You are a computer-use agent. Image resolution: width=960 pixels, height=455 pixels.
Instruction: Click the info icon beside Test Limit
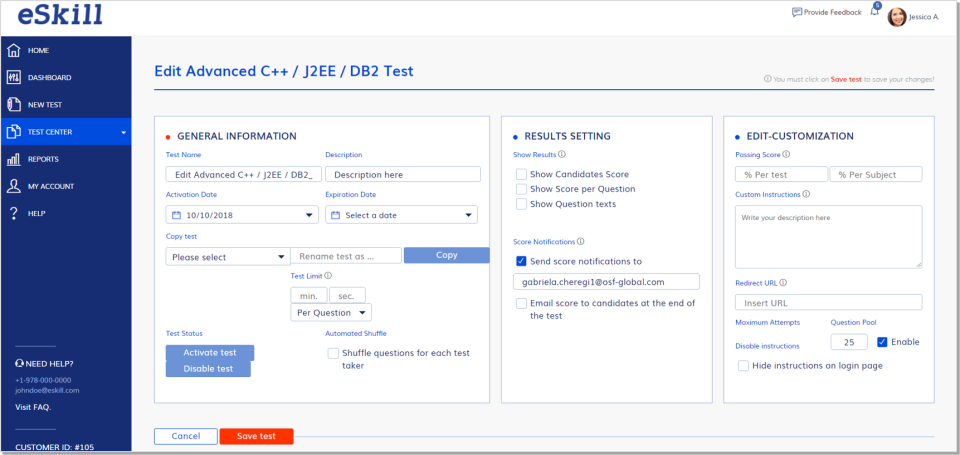pos(329,276)
